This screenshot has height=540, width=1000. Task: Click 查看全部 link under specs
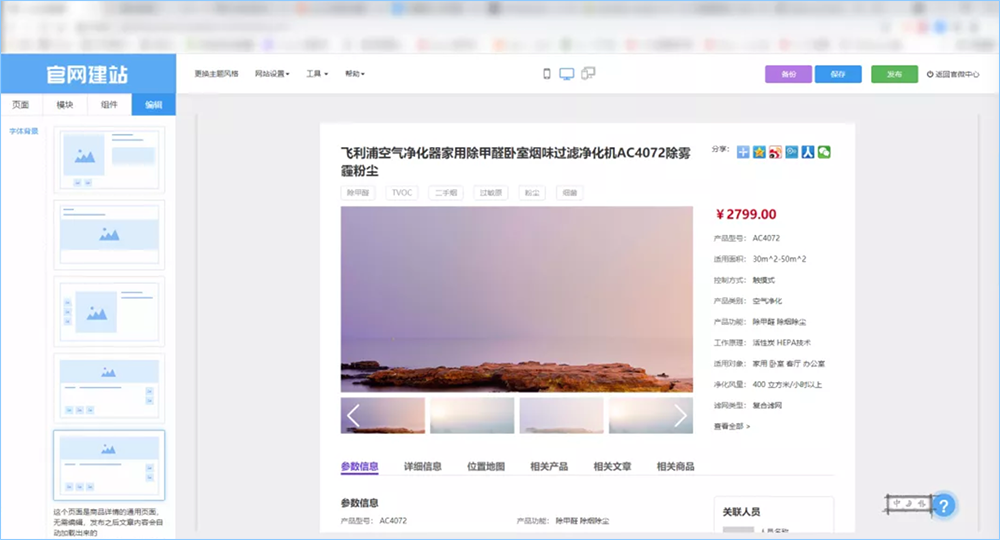click(732, 426)
